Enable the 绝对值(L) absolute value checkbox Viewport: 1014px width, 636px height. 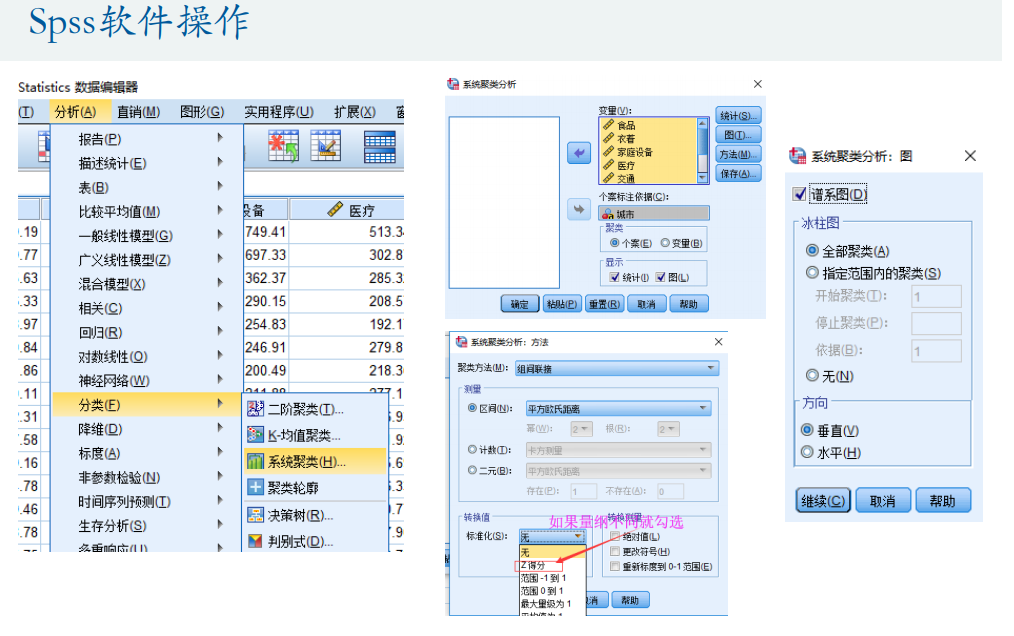615,536
